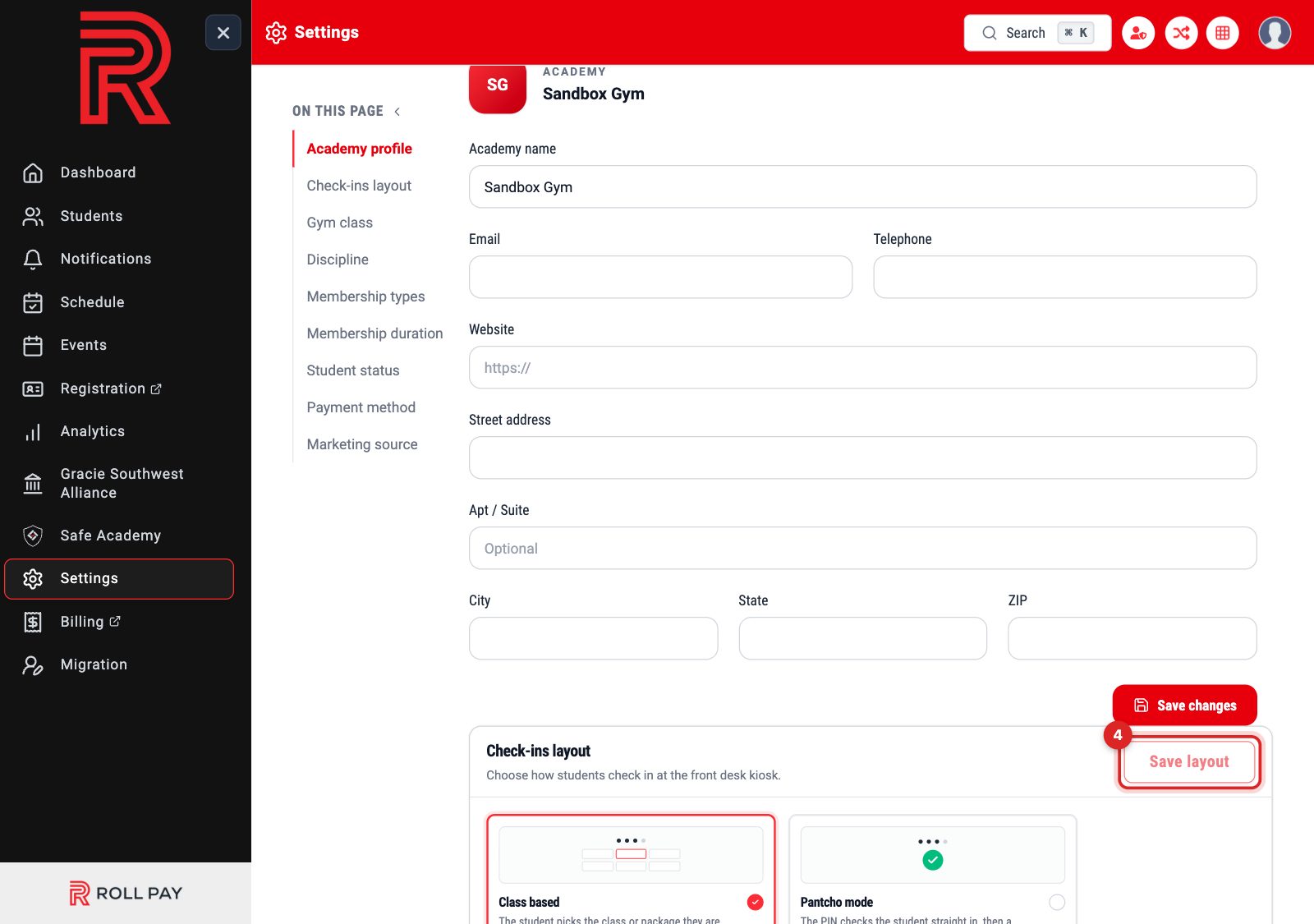
Task: Click the Save layout button
Action: pos(1189,761)
